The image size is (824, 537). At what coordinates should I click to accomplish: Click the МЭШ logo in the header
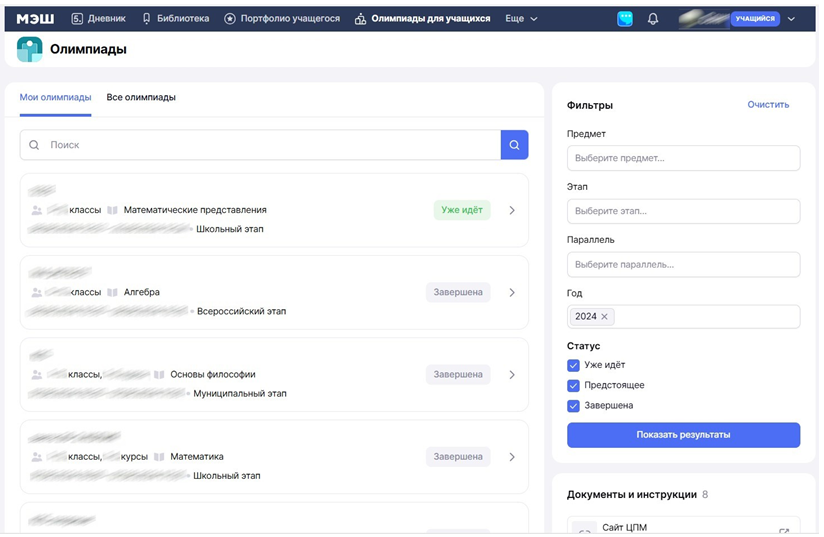[x=36, y=18]
